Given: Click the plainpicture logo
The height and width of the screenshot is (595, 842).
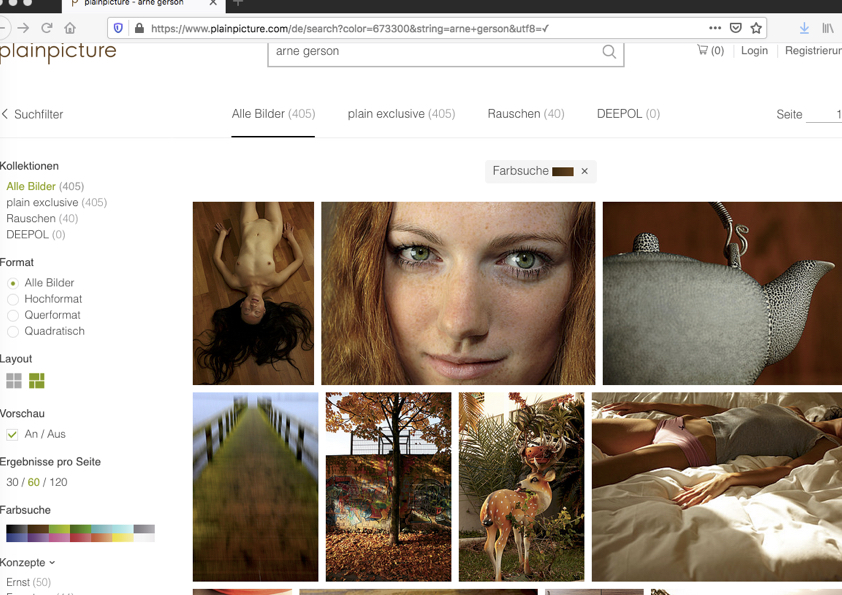Looking at the screenshot, I should (58, 51).
